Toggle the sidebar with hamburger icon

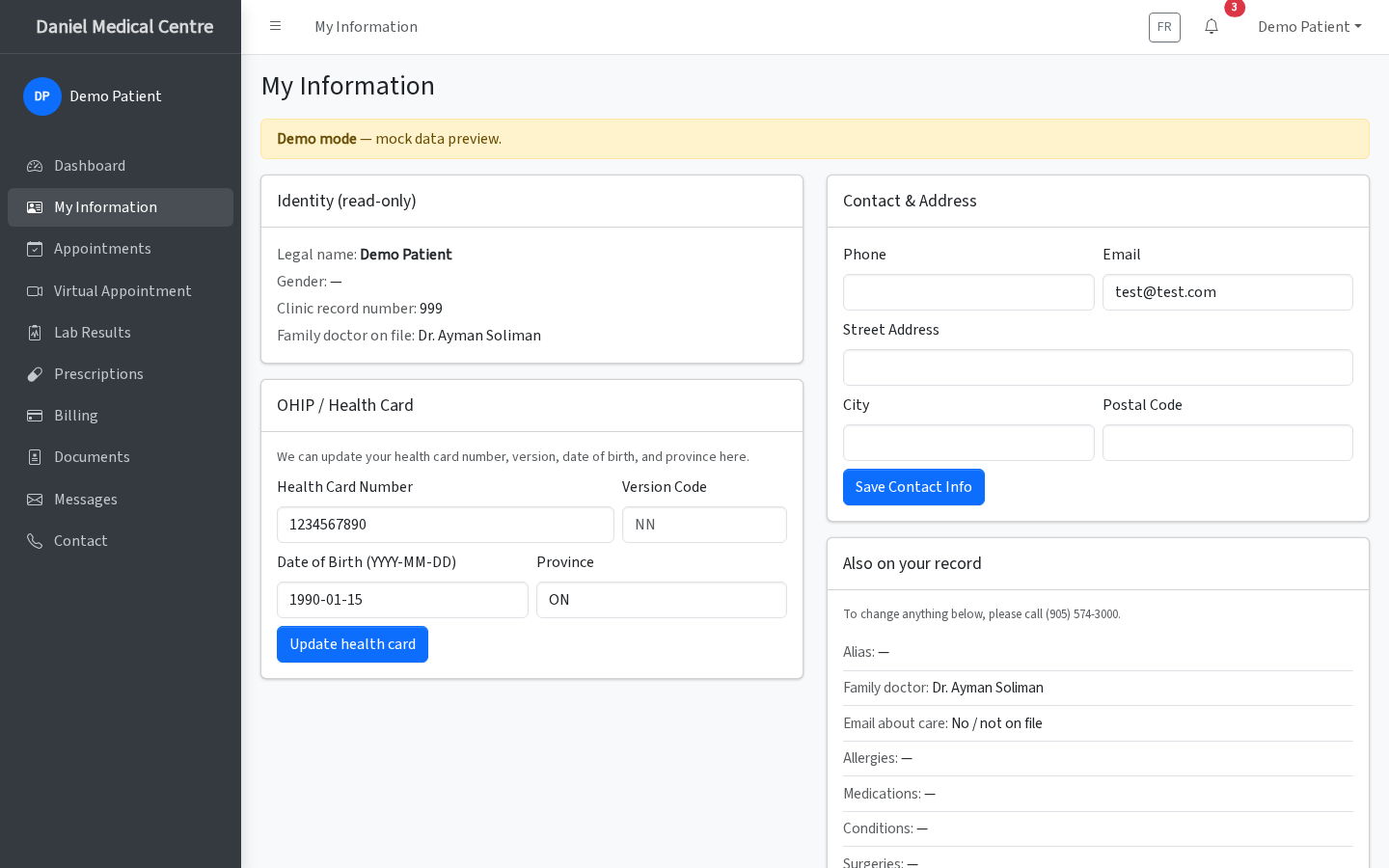coord(275,26)
